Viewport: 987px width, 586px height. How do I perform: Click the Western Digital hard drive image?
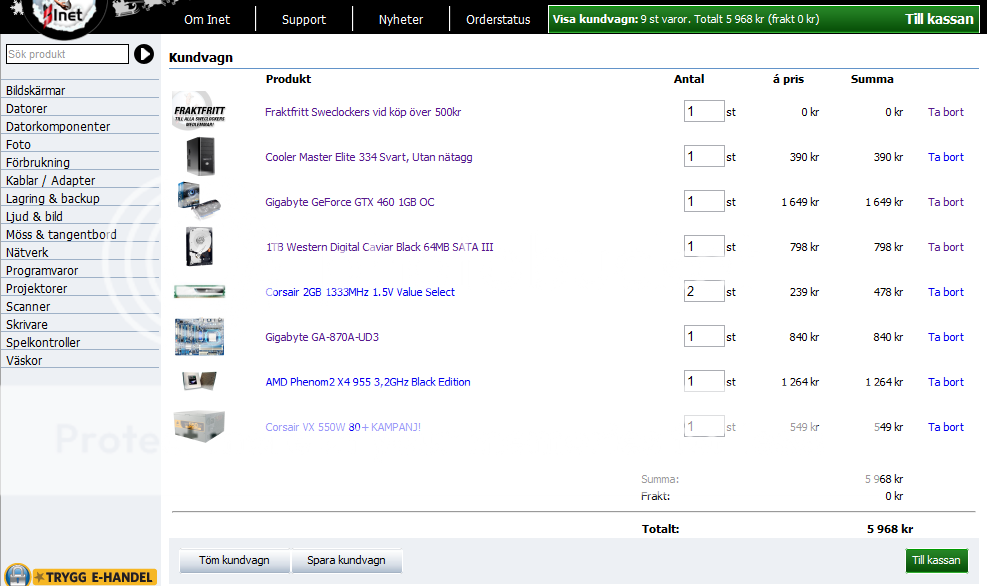[x=199, y=246]
